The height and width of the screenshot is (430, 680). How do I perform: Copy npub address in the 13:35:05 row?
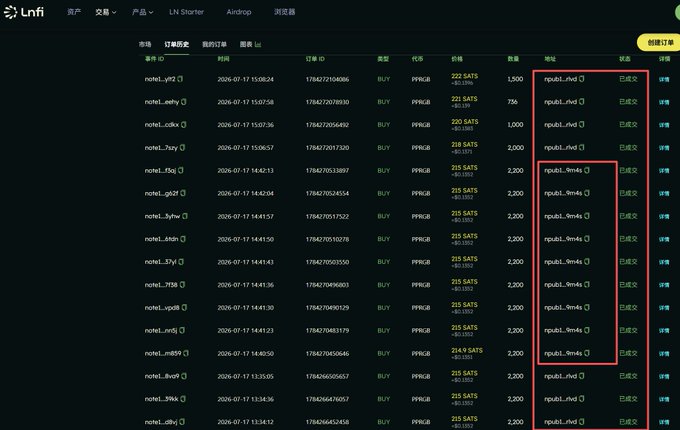tap(582, 376)
